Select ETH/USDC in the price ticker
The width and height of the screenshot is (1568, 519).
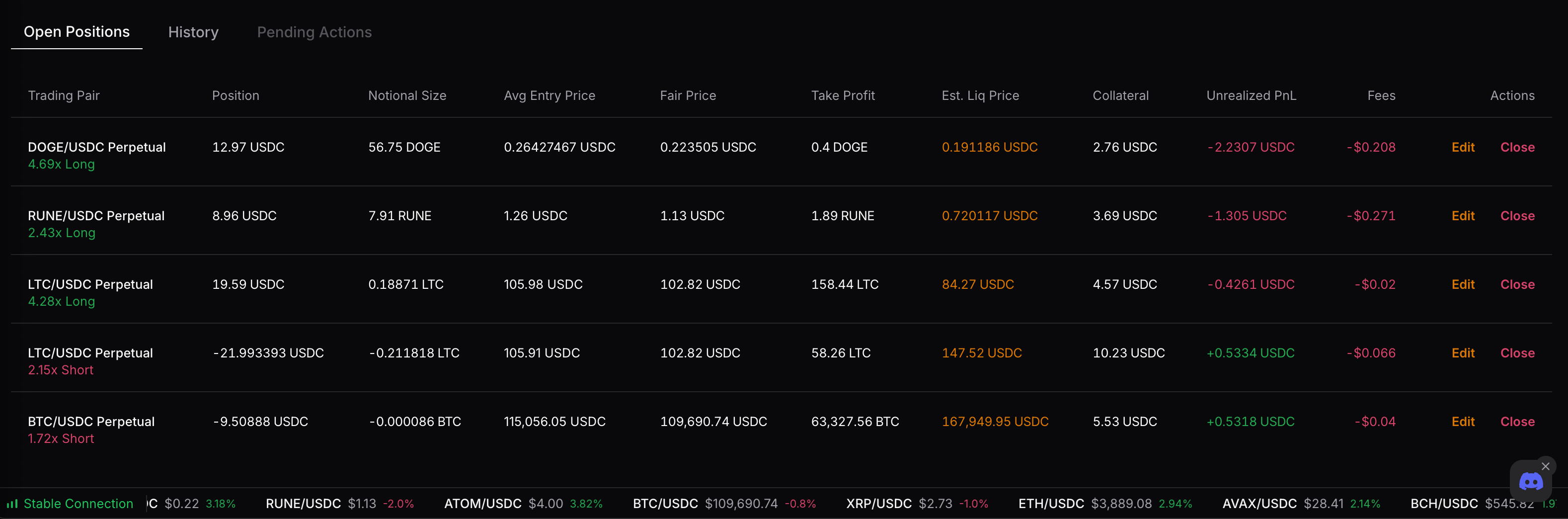1051,504
